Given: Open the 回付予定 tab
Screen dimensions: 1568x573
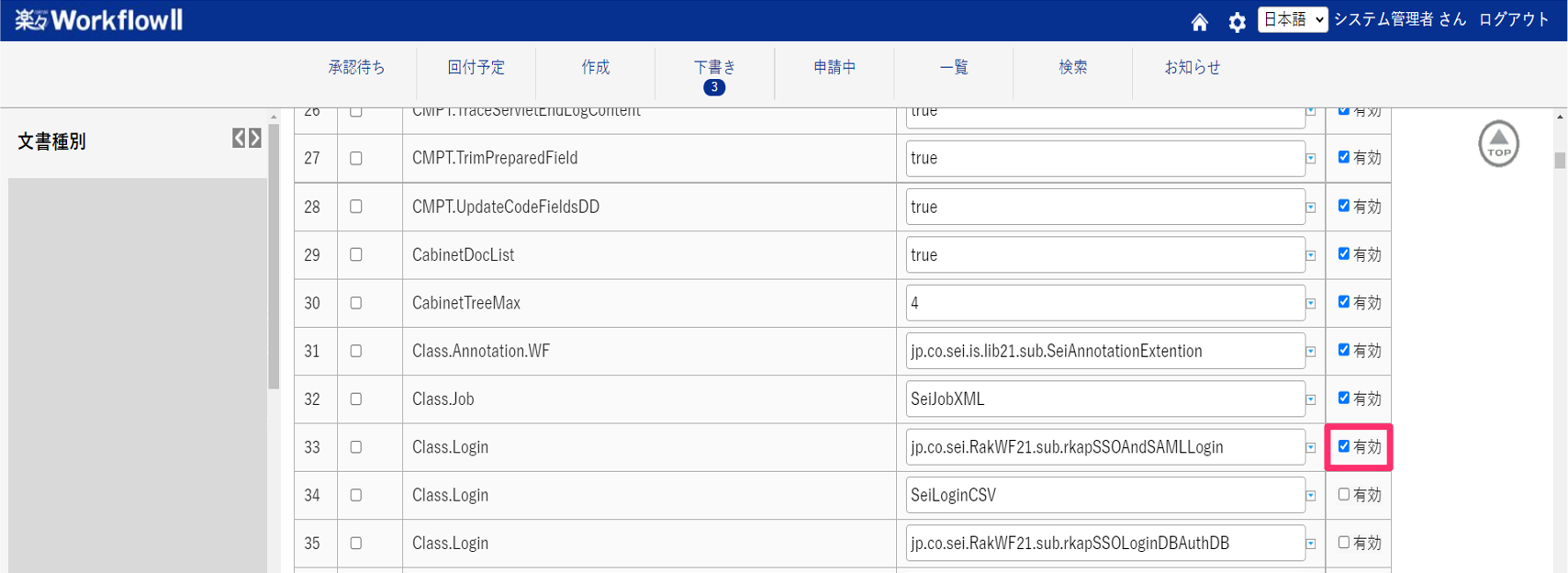Looking at the screenshot, I should tap(476, 67).
